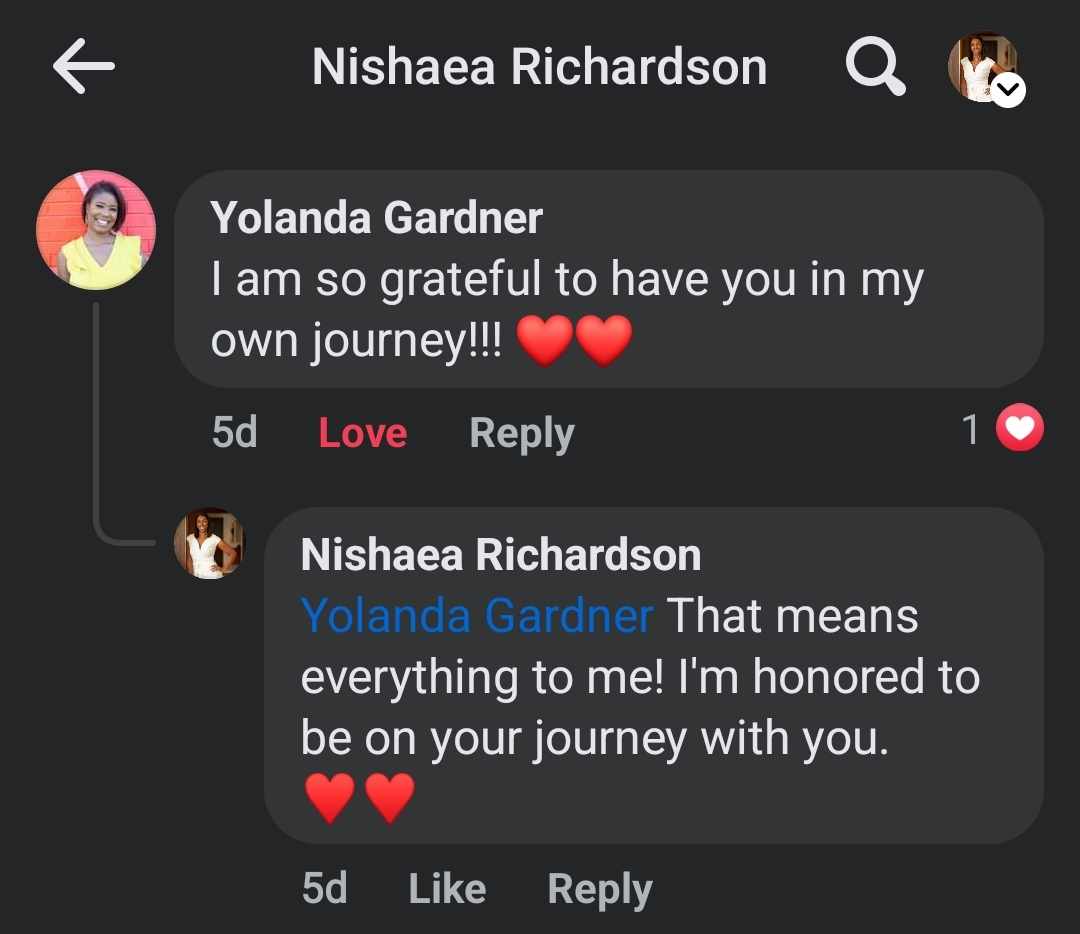Tap the profile picture in the header
The height and width of the screenshot is (934, 1080).
[980, 66]
